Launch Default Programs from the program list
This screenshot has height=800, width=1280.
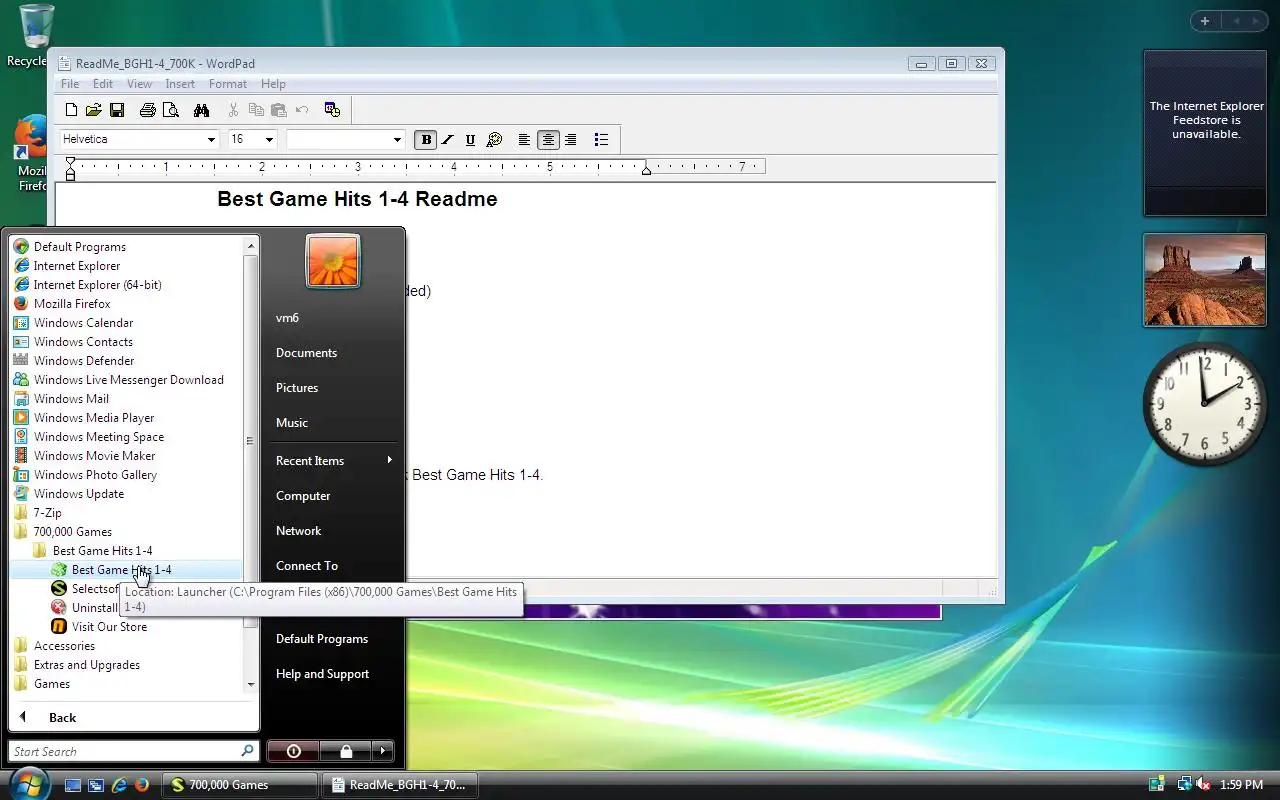tap(128, 247)
